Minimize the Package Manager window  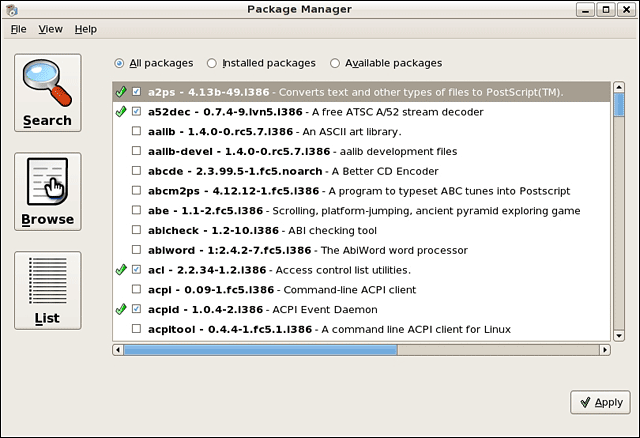pyautogui.click(x=585, y=9)
